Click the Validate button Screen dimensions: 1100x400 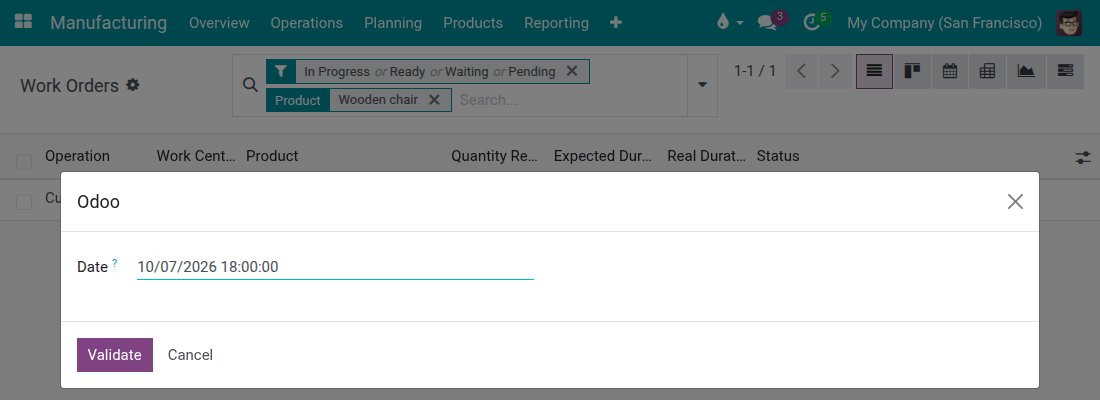coord(114,354)
